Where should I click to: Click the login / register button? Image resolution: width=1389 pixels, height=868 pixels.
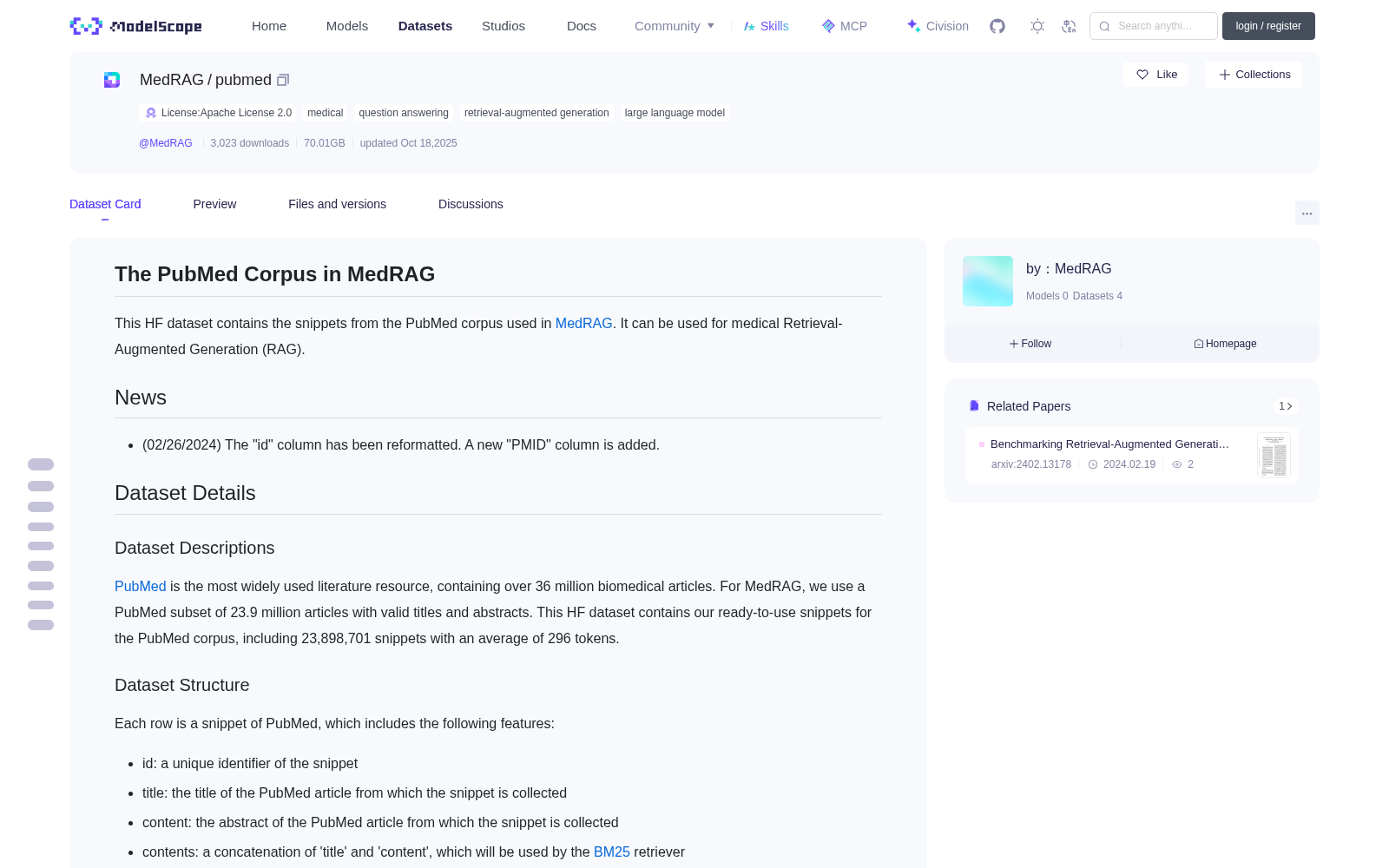coord(1268,26)
